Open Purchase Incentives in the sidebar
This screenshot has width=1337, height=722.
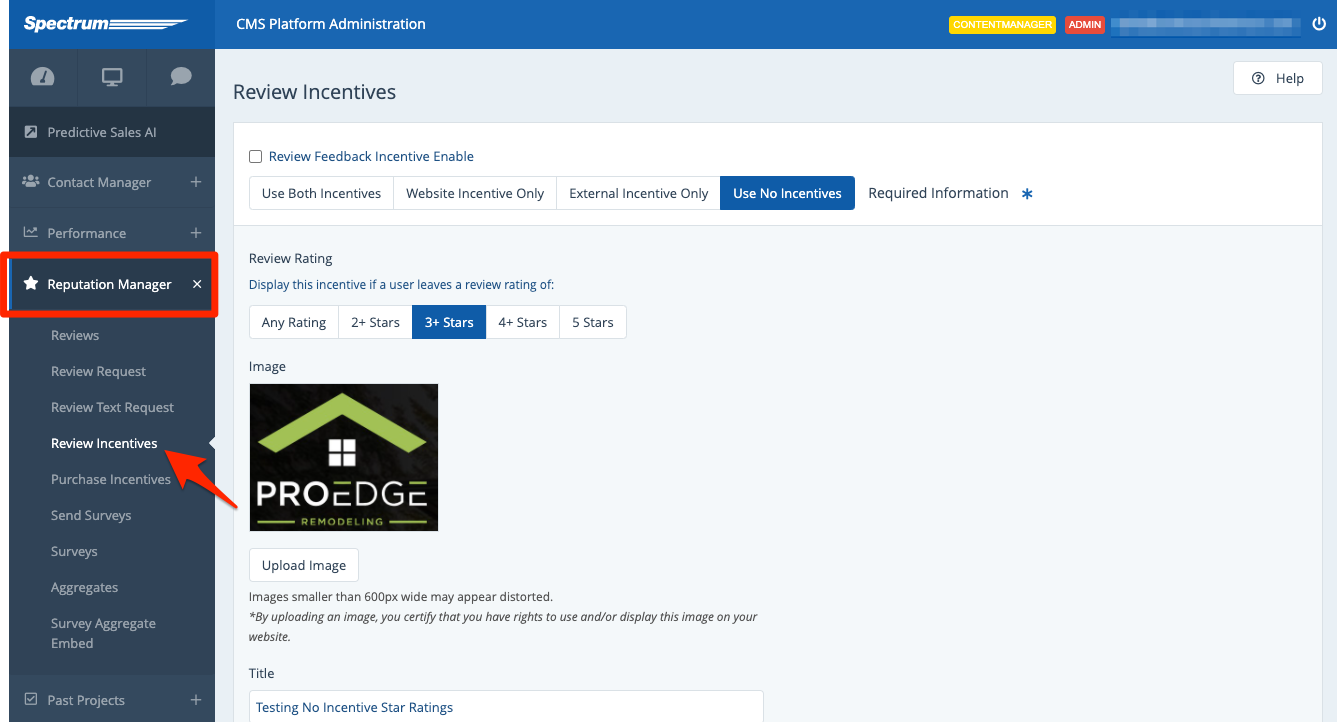[x=111, y=479]
